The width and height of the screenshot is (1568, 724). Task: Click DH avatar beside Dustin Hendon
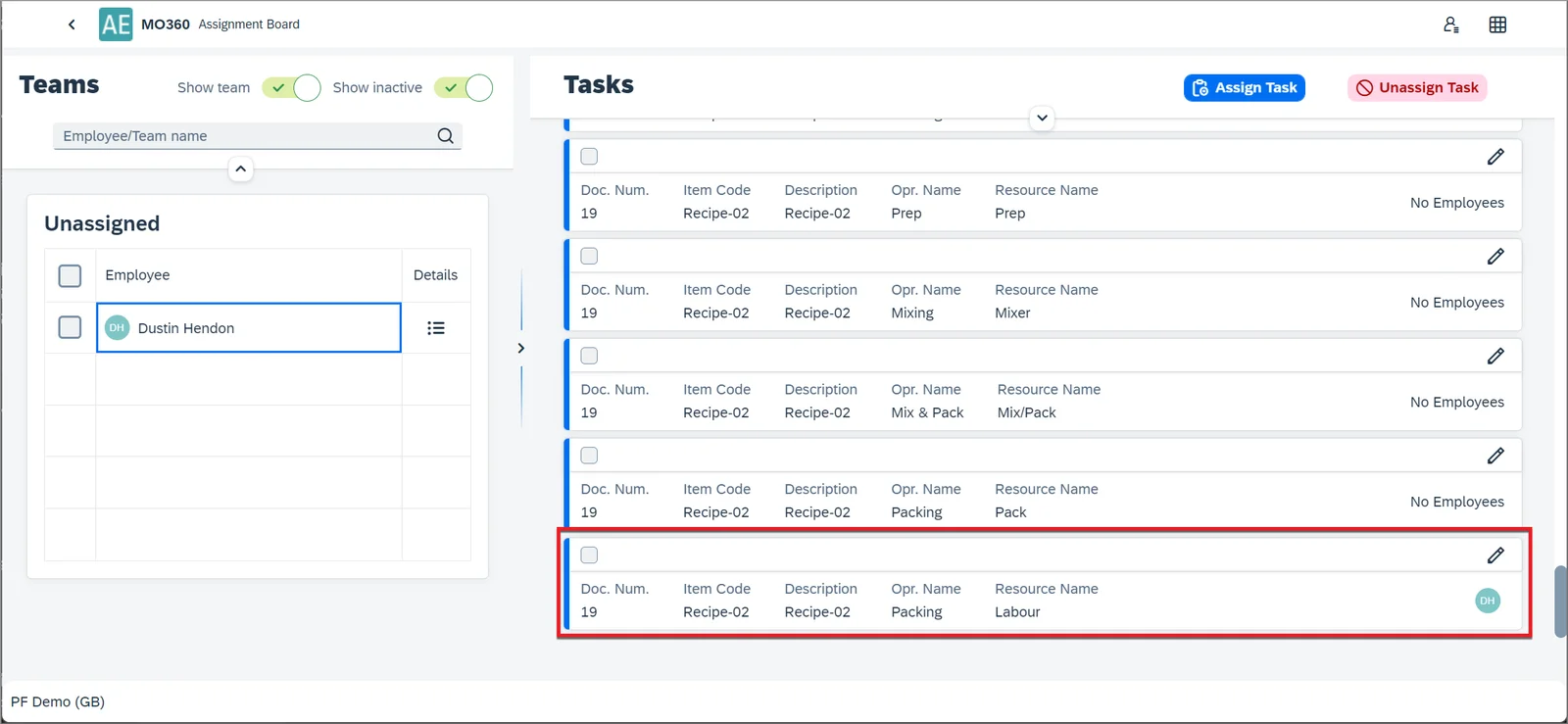click(x=117, y=328)
